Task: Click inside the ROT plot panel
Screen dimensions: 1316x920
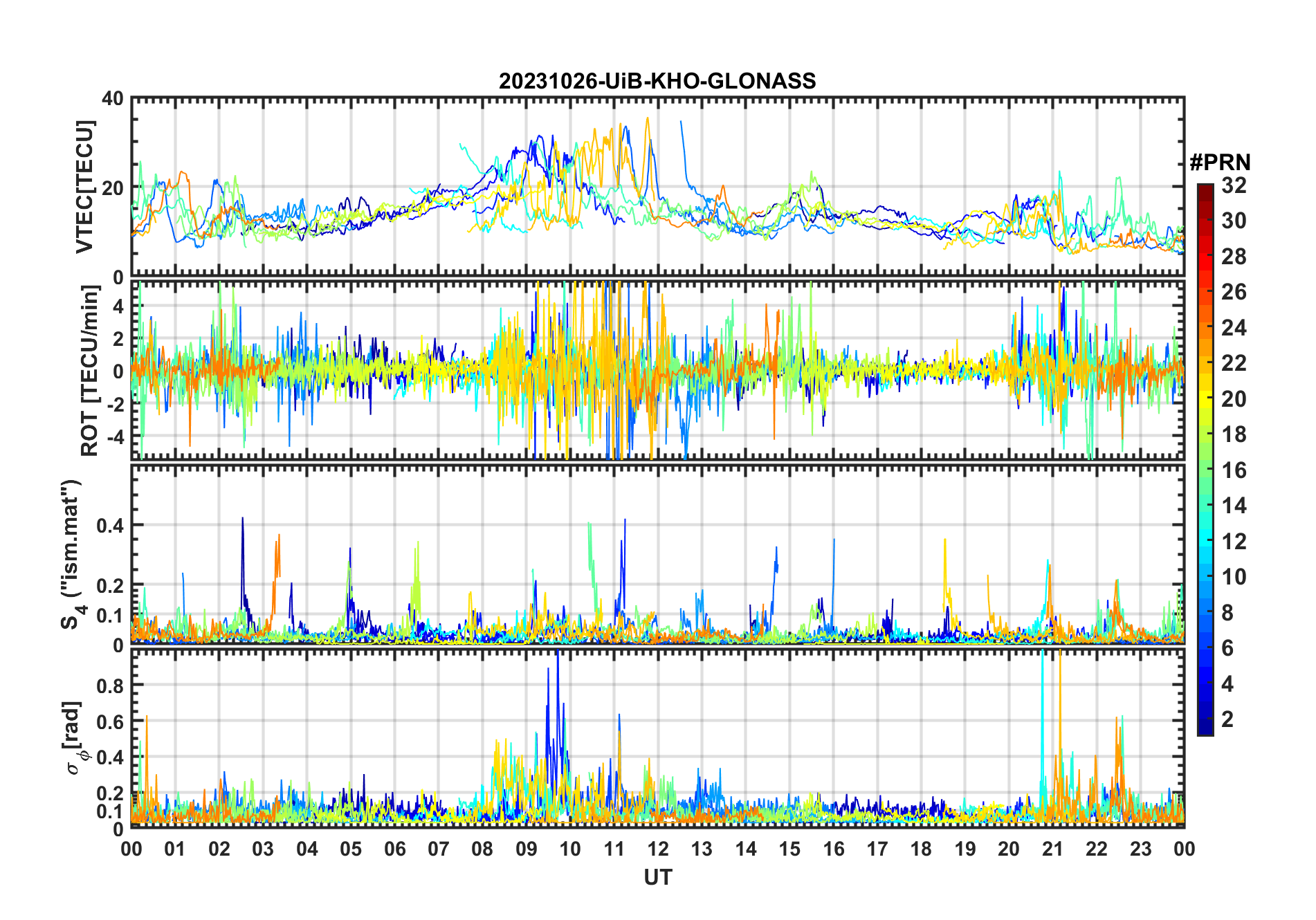Action: click(x=657, y=370)
